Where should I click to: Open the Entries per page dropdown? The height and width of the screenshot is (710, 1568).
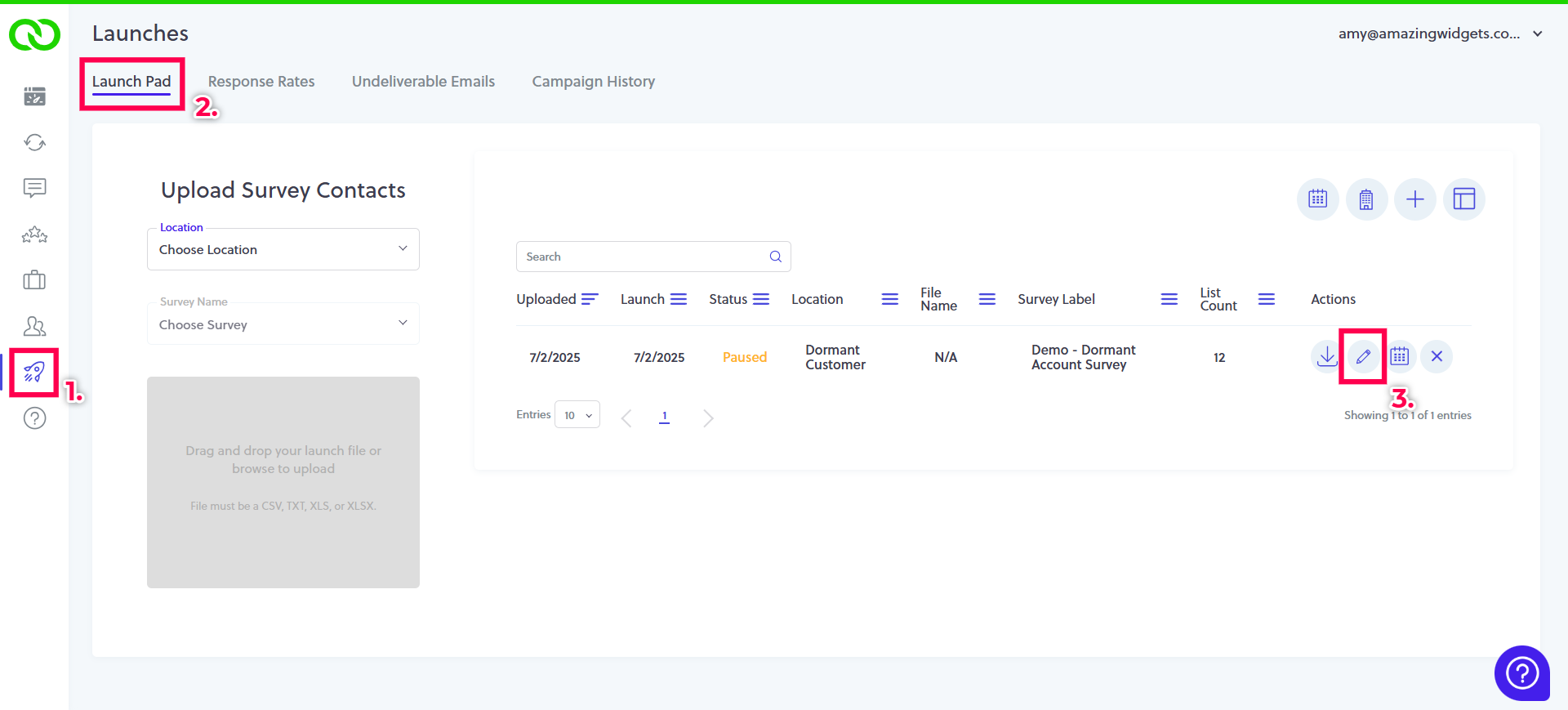click(577, 415)
